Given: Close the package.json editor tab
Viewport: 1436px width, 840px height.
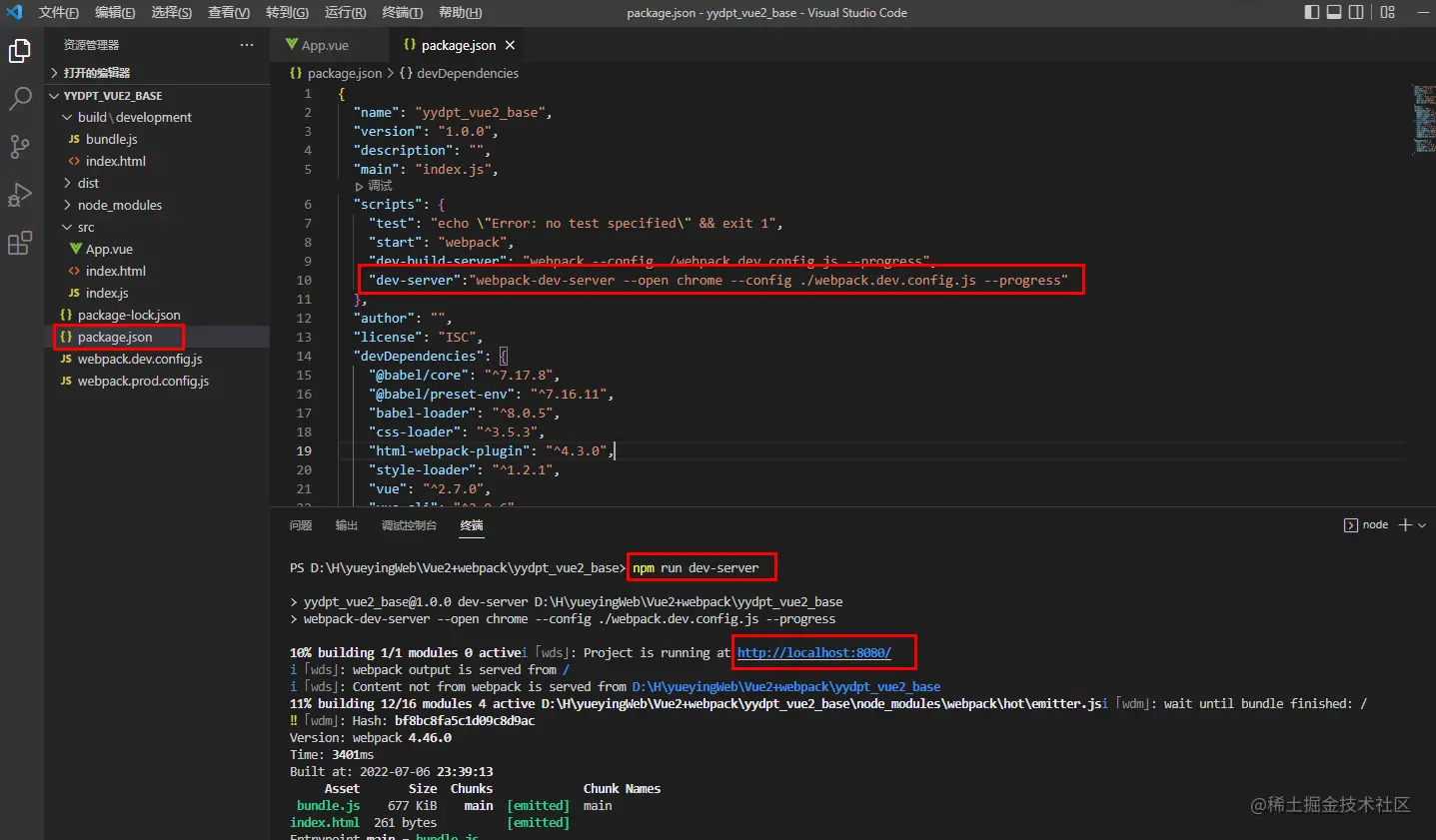Looking at the screenshot, I should pyautogui.click(x=511, y=45).
